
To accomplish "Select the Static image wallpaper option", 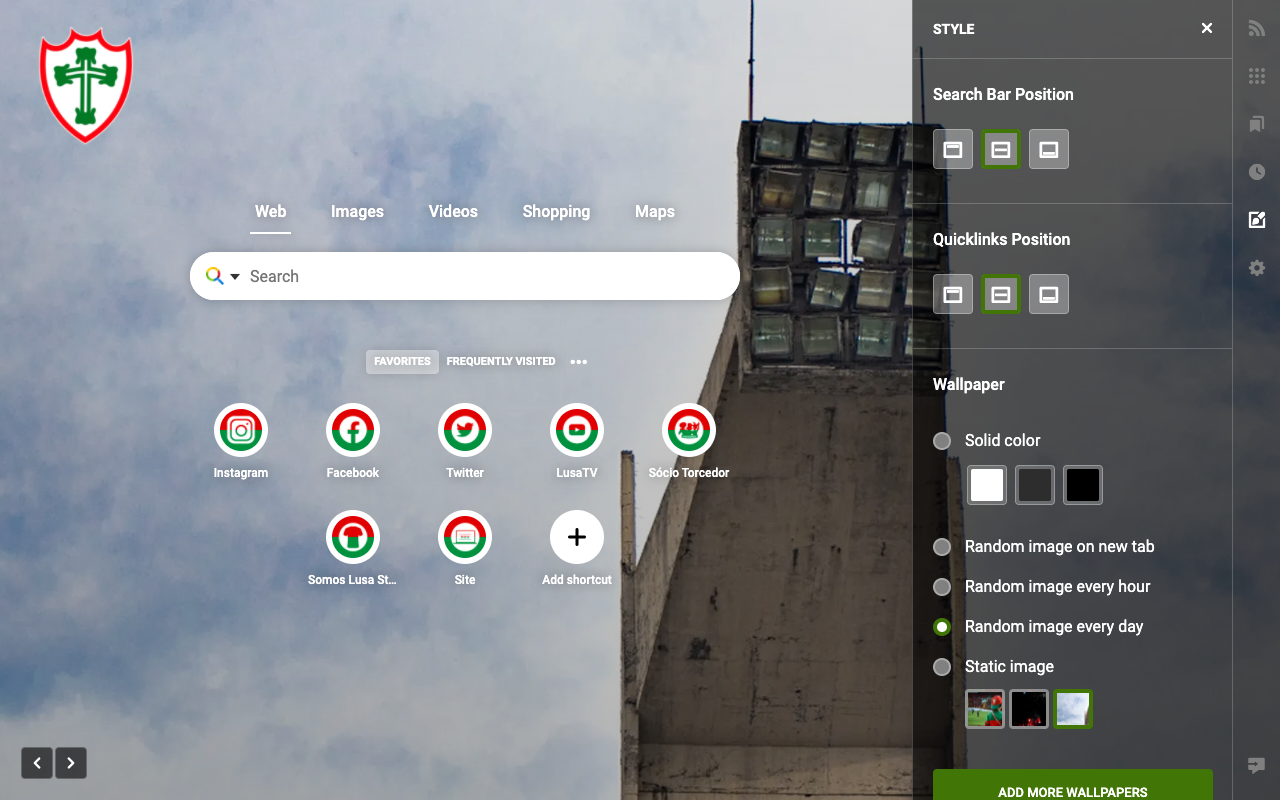I will point(942,667).
